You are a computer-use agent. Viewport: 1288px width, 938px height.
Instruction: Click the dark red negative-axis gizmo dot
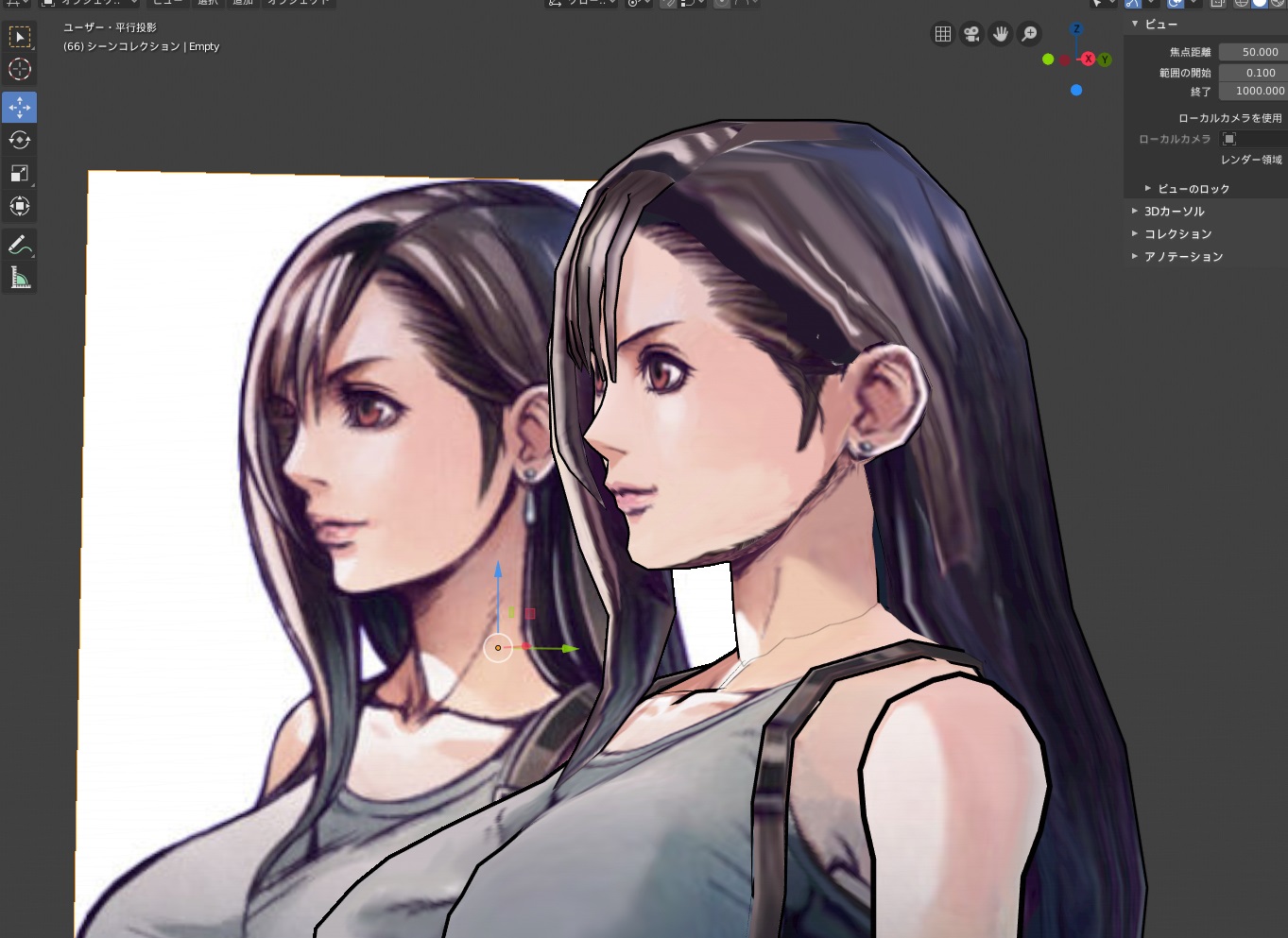(x=1065, y=60)
